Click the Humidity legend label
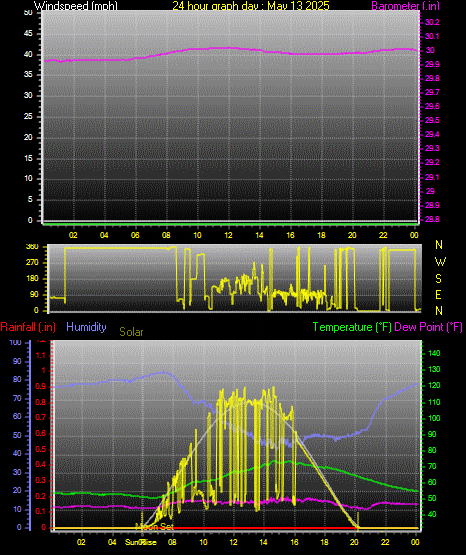Viewport: 466px width, 555px height. pyautogui.click(x=86, y=327)
